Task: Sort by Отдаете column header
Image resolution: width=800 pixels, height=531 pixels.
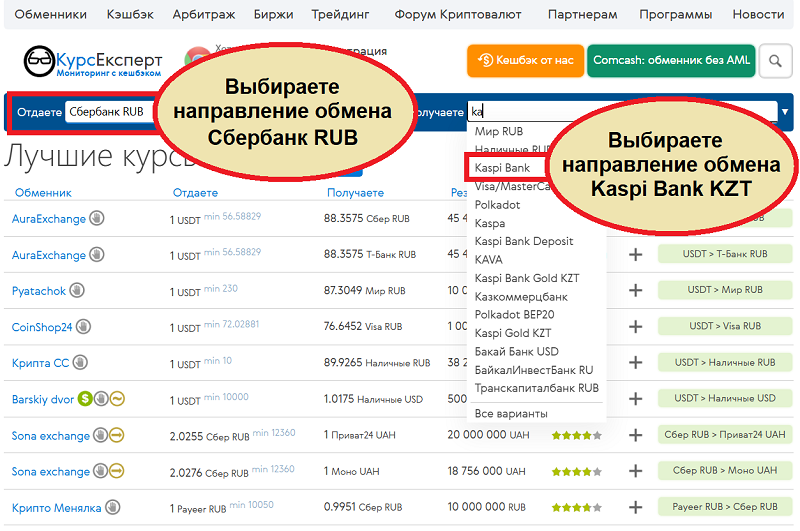Action: (195, 193)
